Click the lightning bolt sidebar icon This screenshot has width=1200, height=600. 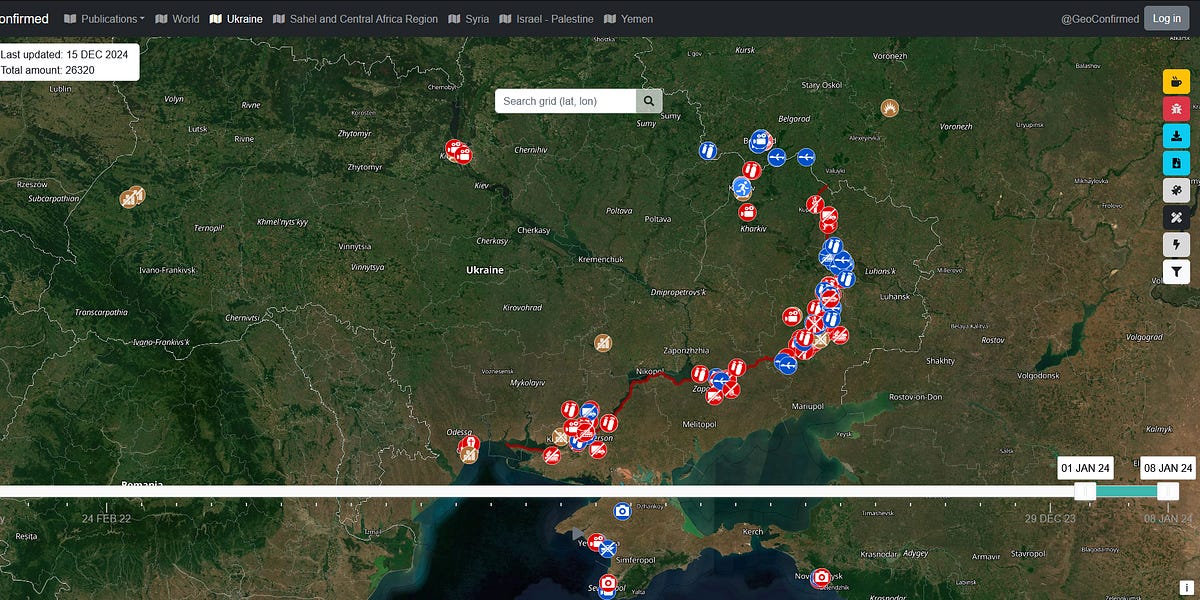pos(1176,244)
